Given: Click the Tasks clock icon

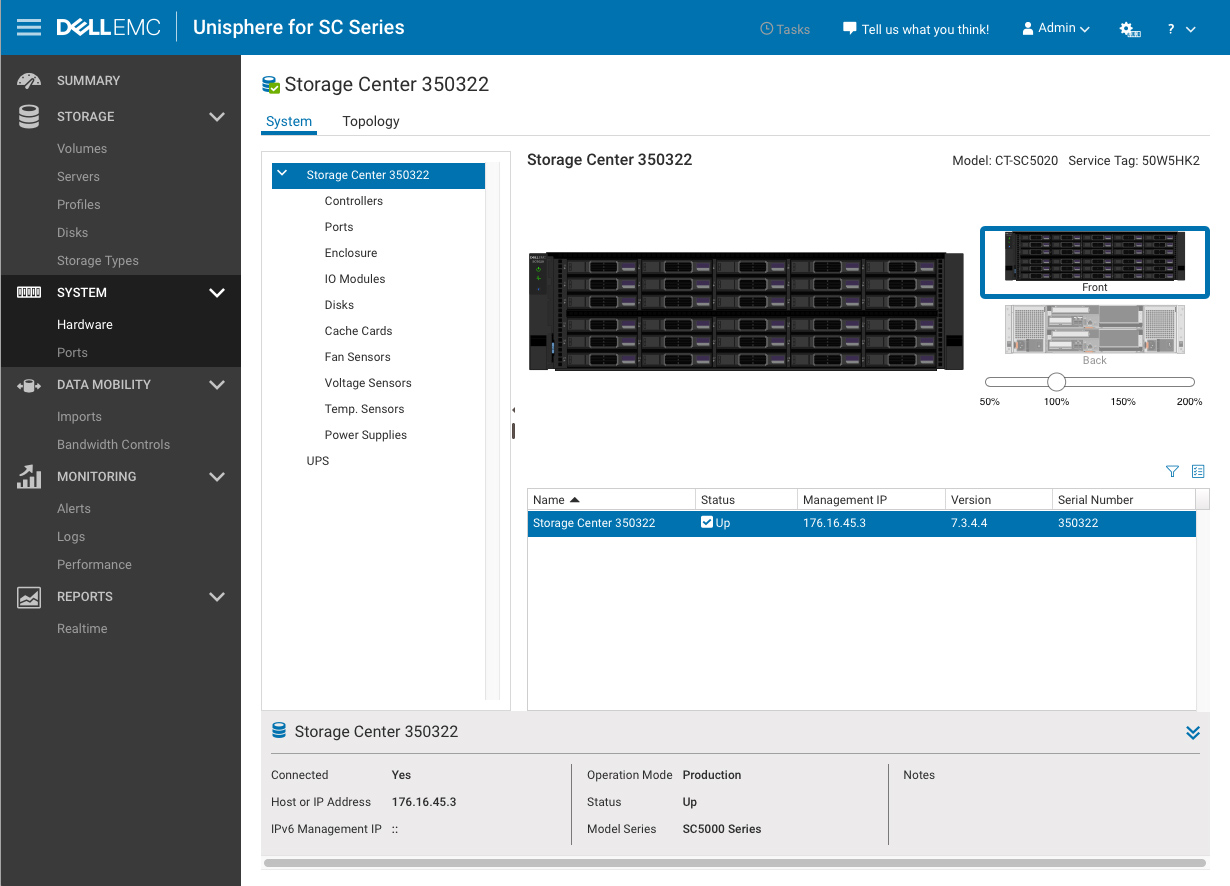Looking at the screenshot, I should pos(767,29).
